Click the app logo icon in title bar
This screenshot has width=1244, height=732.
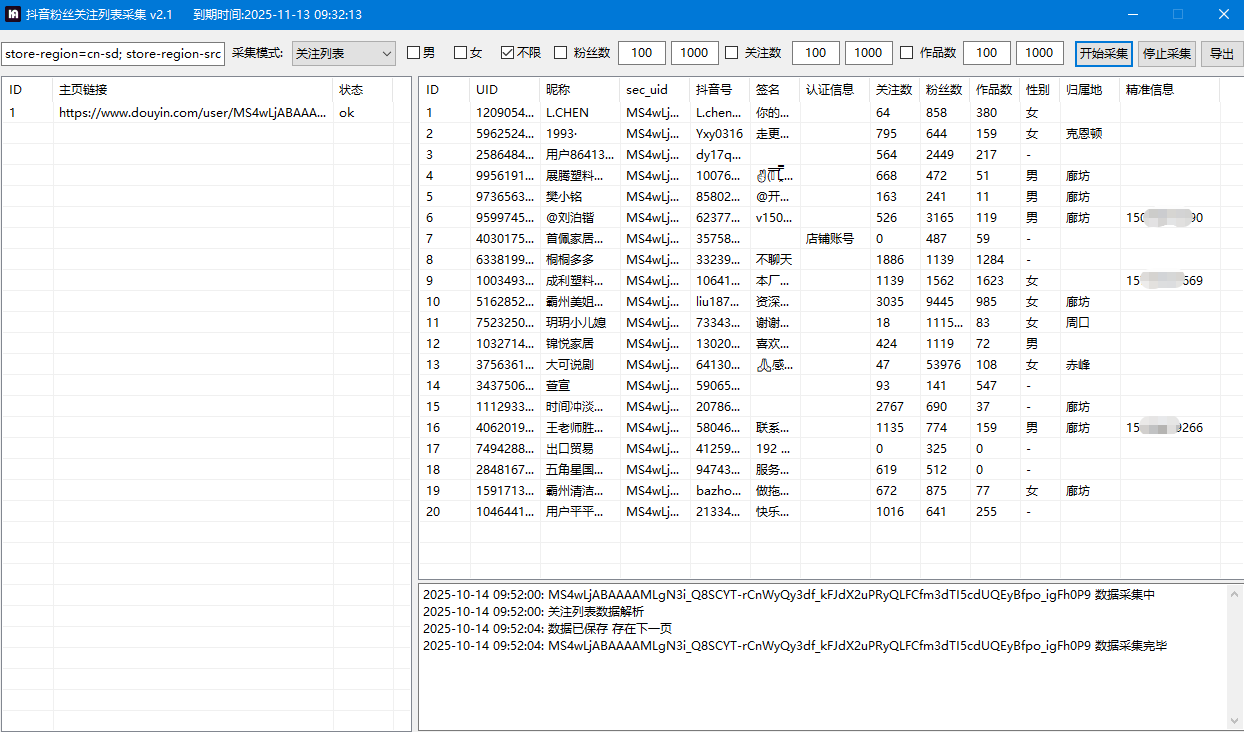[x=14, y=14]
